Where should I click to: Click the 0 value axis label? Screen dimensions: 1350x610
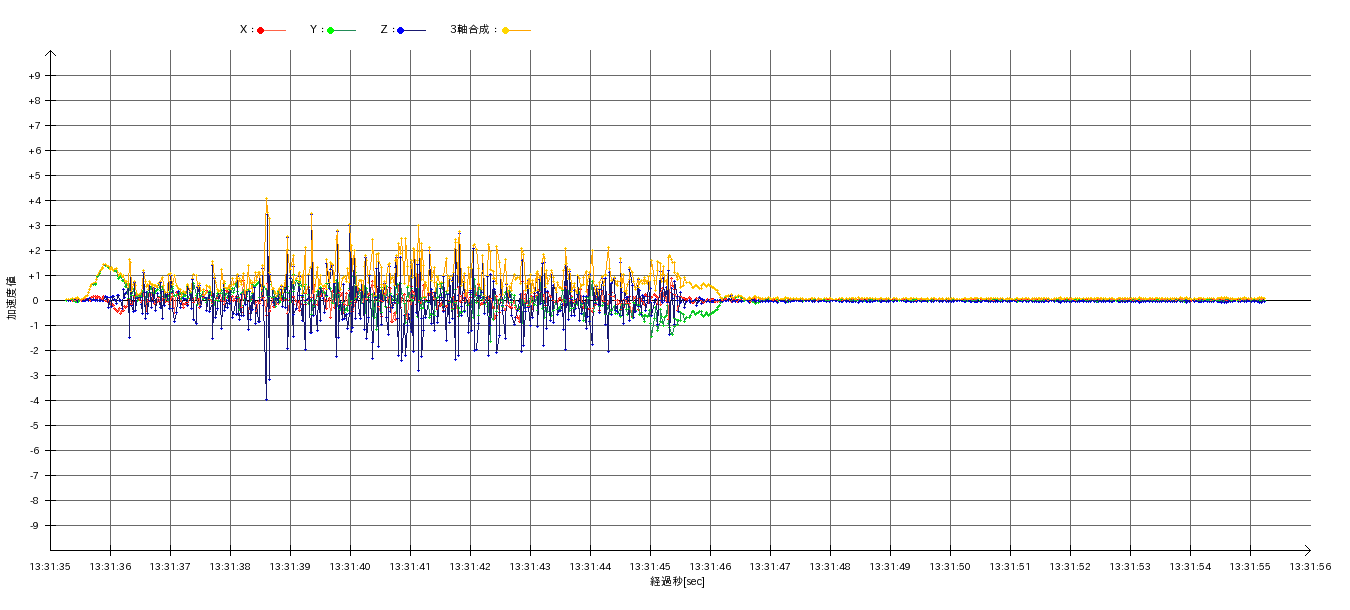pos(35,301)
